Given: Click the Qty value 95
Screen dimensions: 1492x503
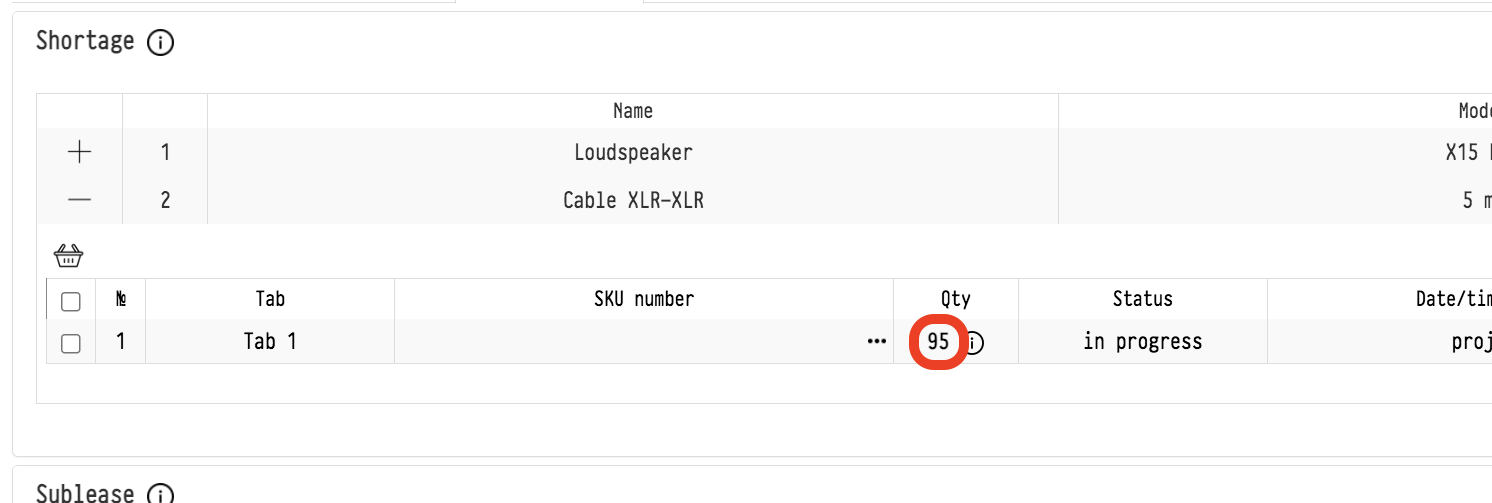Looking at the screenshot, I should [x=938, y=342].
